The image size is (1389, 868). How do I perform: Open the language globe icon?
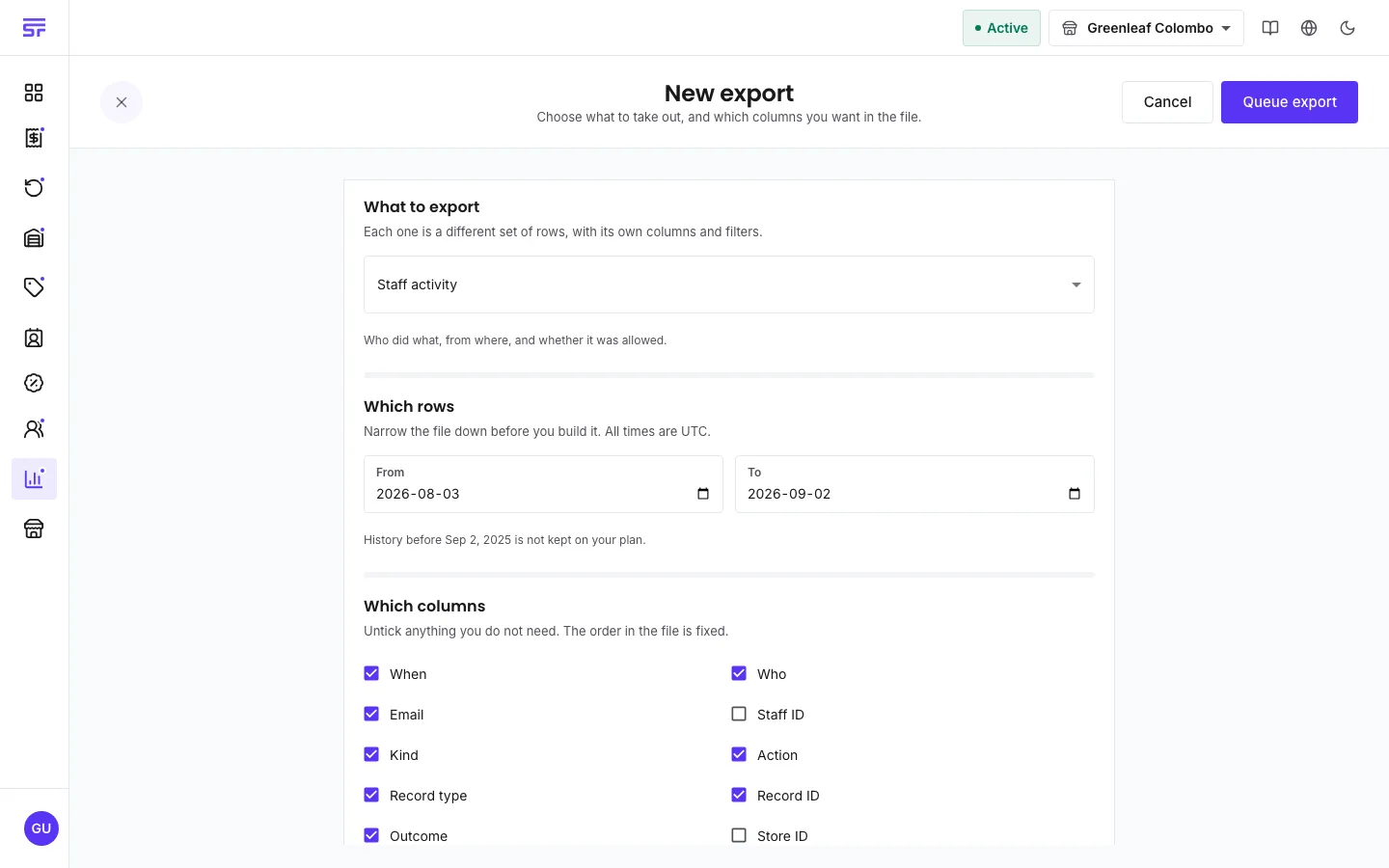[x=1309, y=28]
